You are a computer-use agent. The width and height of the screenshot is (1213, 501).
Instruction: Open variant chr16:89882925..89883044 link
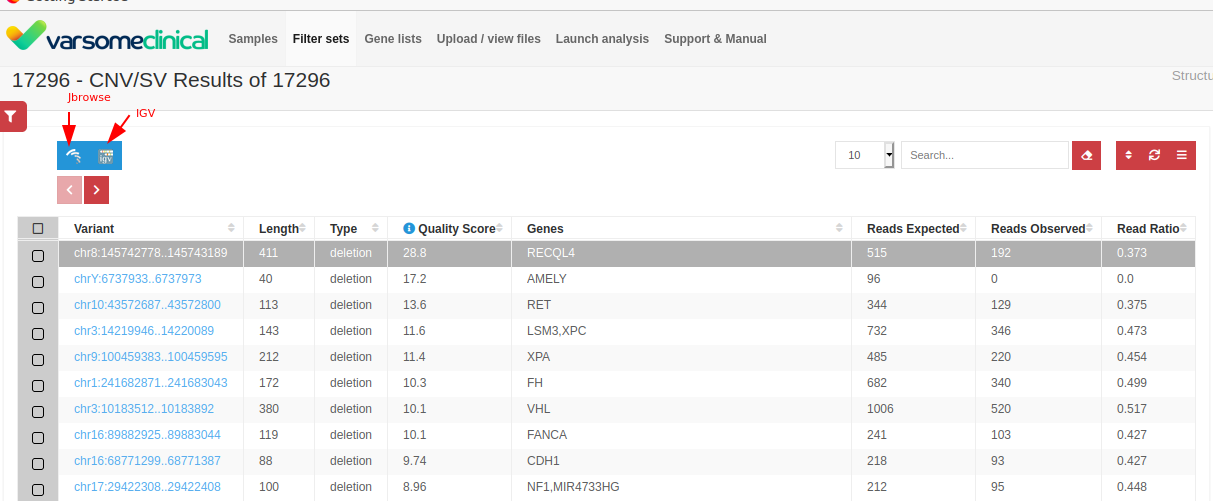click(147, 435)
